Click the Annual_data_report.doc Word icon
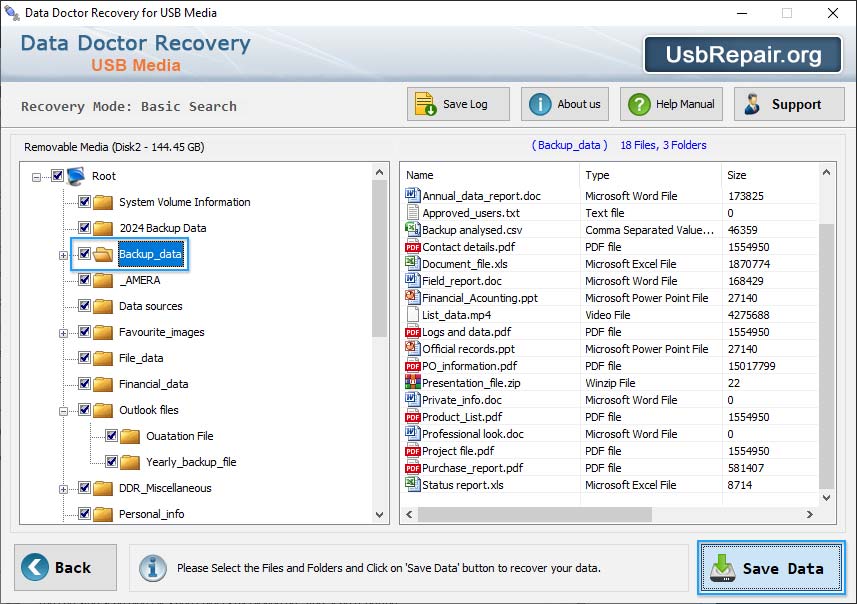The image size is (857, 604). point(412,195)
